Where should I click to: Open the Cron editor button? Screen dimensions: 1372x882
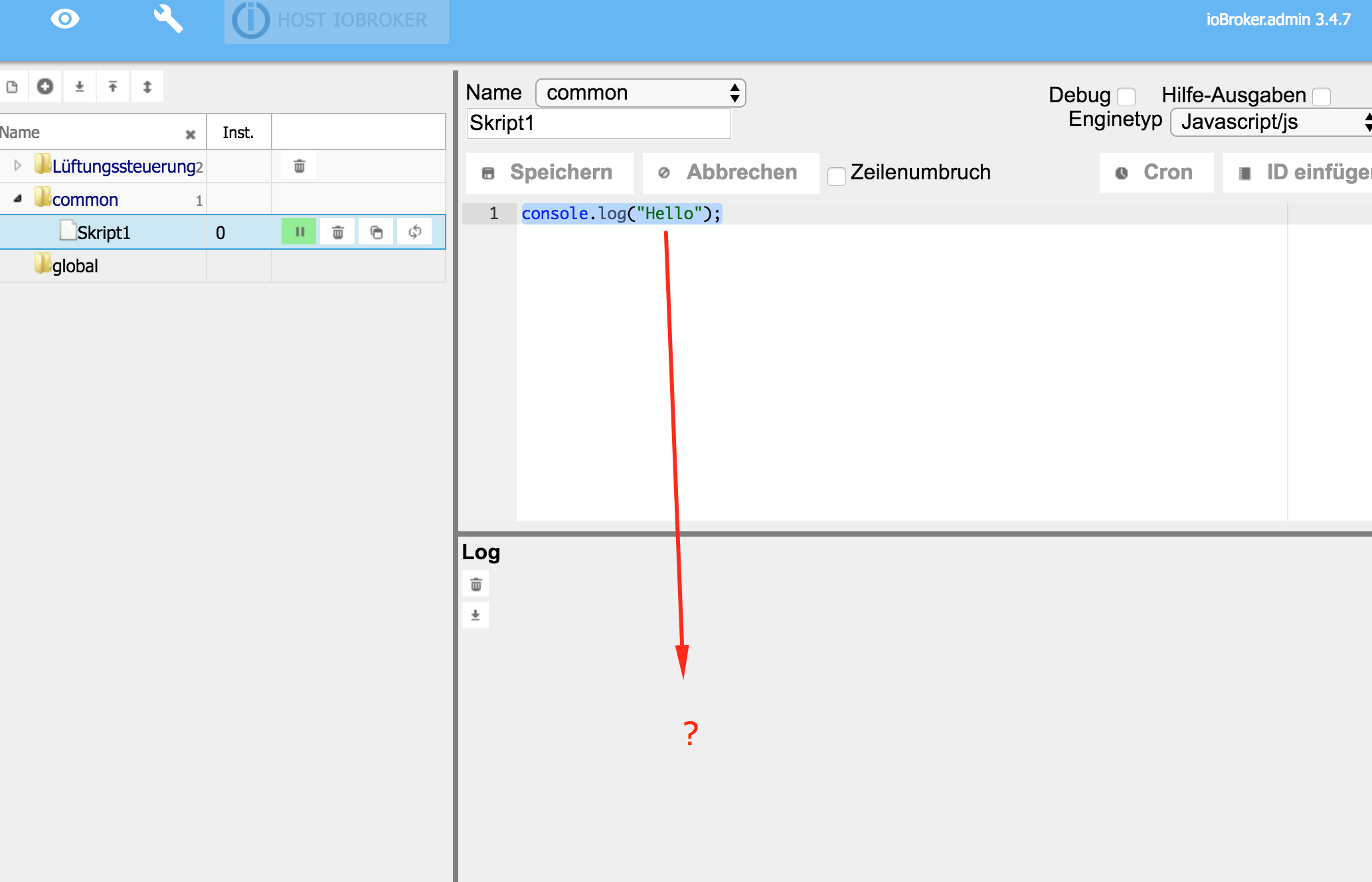[x=1156, y=173]
